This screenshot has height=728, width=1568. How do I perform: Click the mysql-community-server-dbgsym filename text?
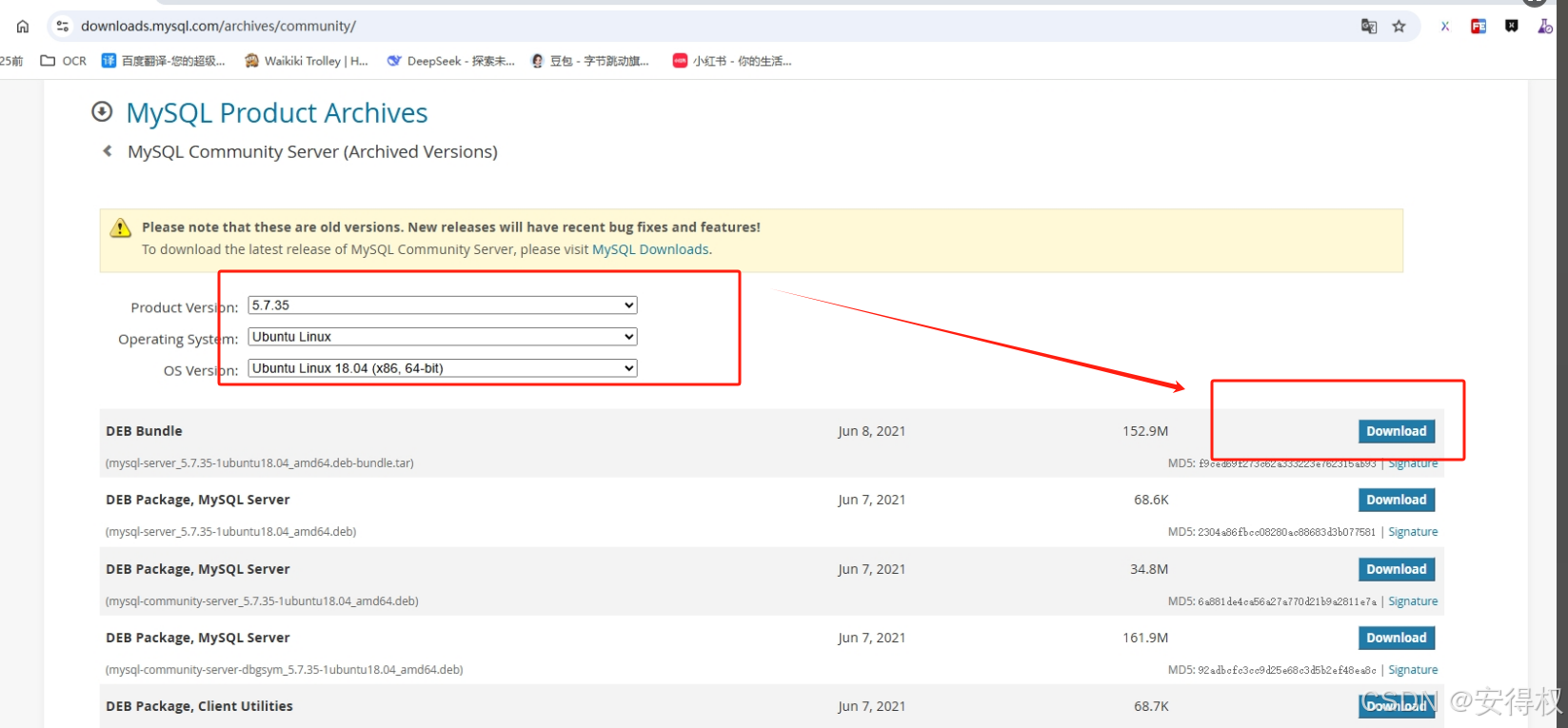285,670
